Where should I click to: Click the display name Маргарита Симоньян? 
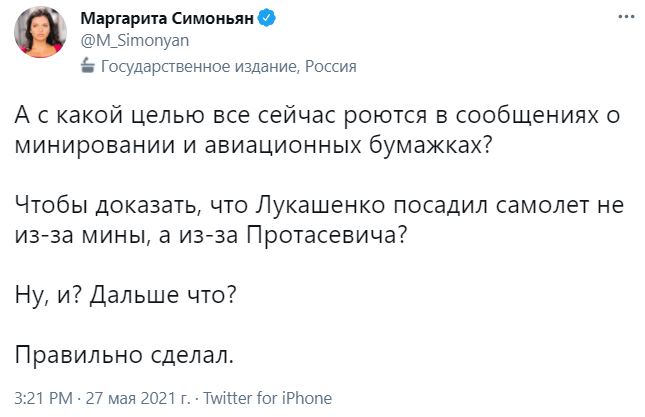166,18
